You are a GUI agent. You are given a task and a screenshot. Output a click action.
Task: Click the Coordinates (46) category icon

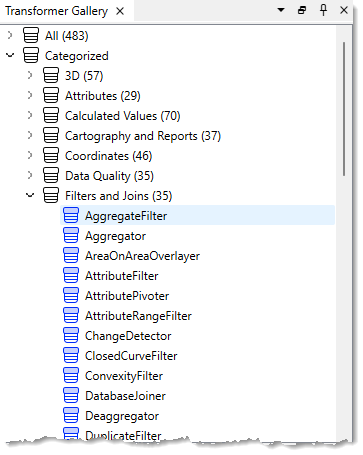click(51, 155)
